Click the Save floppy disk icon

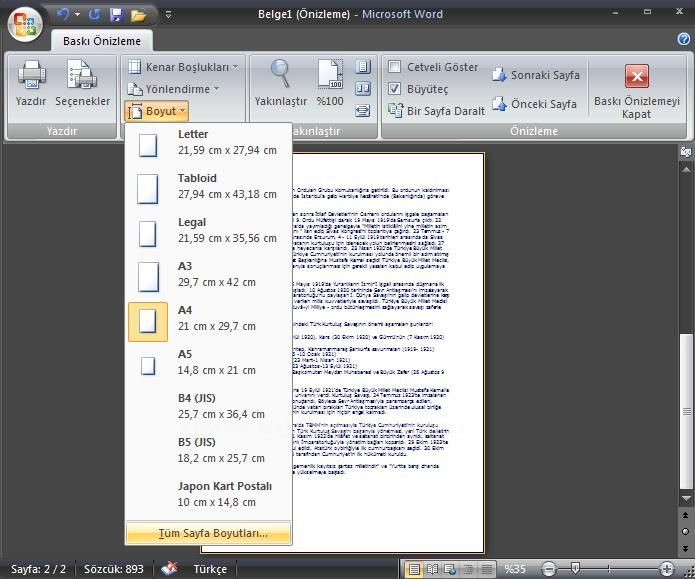click(x=116, y=15)
